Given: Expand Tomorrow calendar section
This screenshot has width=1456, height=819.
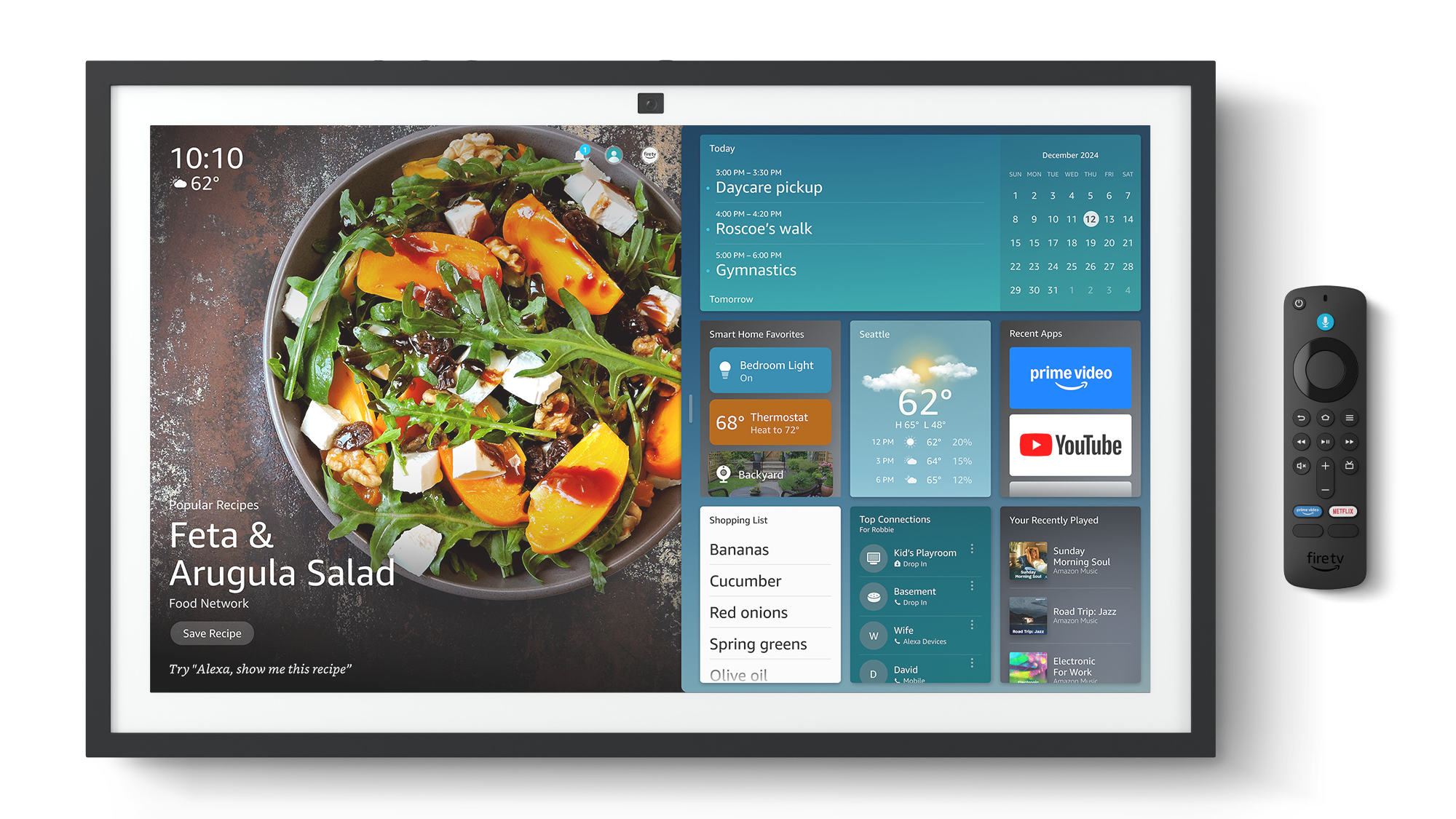Looking at the screenshot, I should tap(732, 300).
